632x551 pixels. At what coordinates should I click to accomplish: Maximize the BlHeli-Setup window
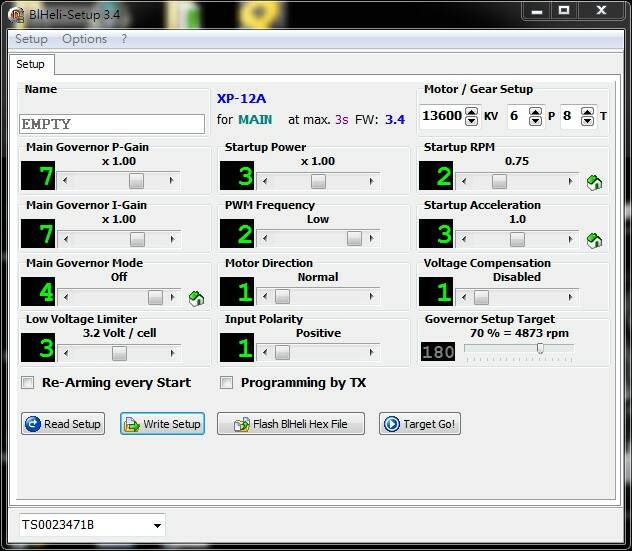click(563, 10)
